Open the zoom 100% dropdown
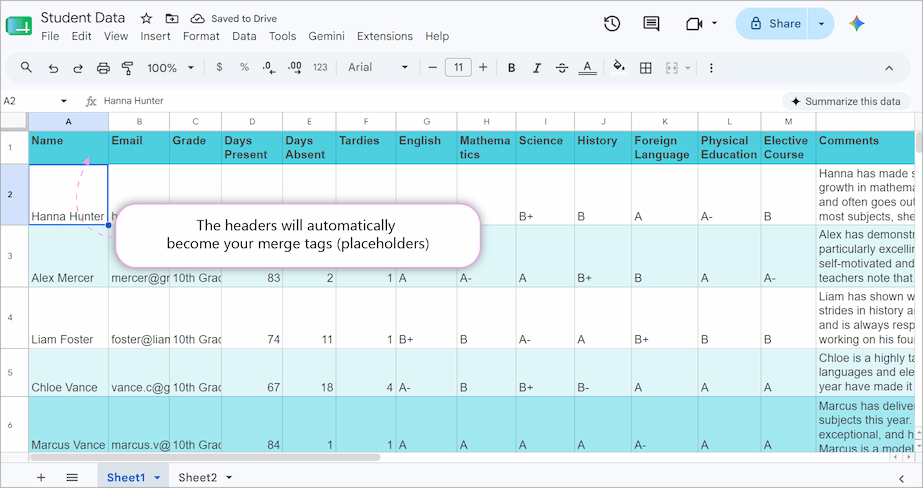The width and height of the screenshot is (923, 488). coord(170,68)
